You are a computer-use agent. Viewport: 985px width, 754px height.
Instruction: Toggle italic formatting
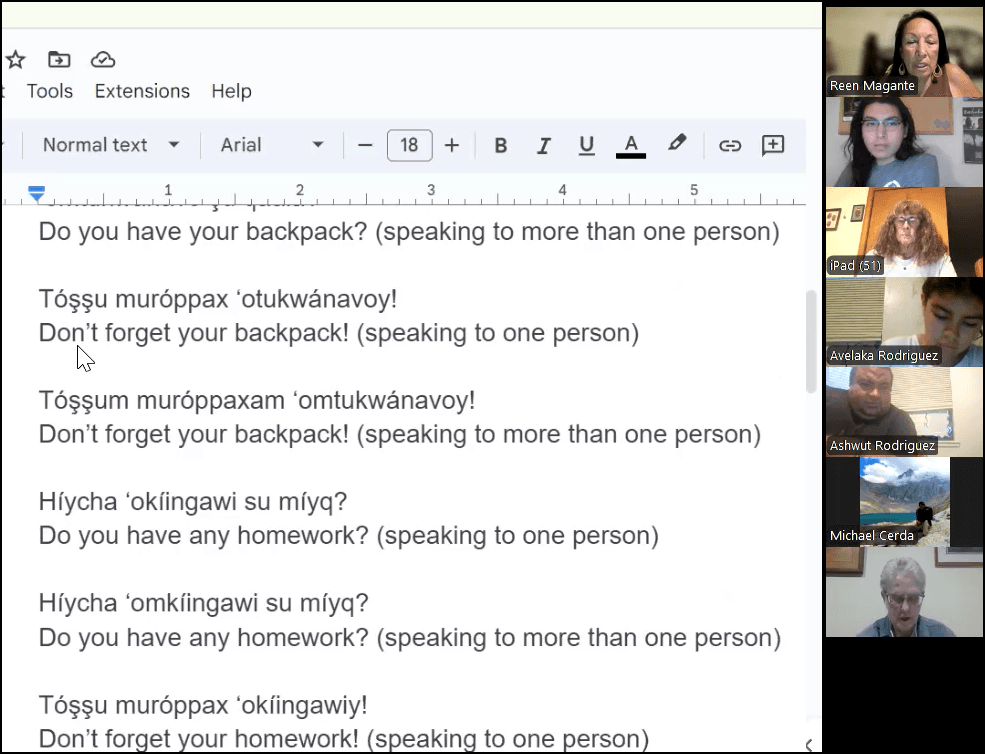pos(544,146)
